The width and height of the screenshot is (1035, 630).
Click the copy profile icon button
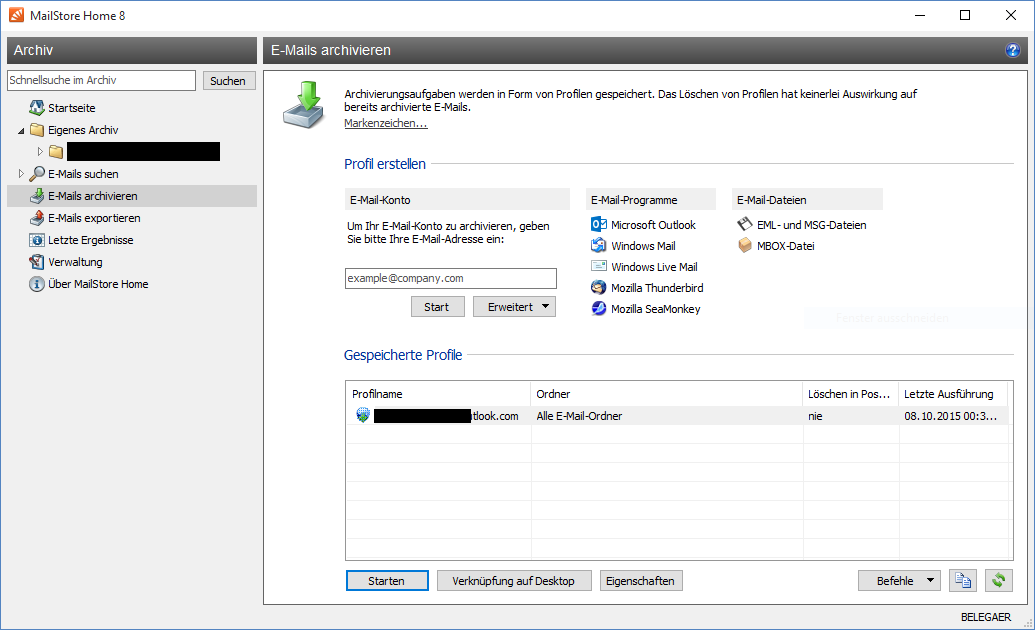(963, 581)
